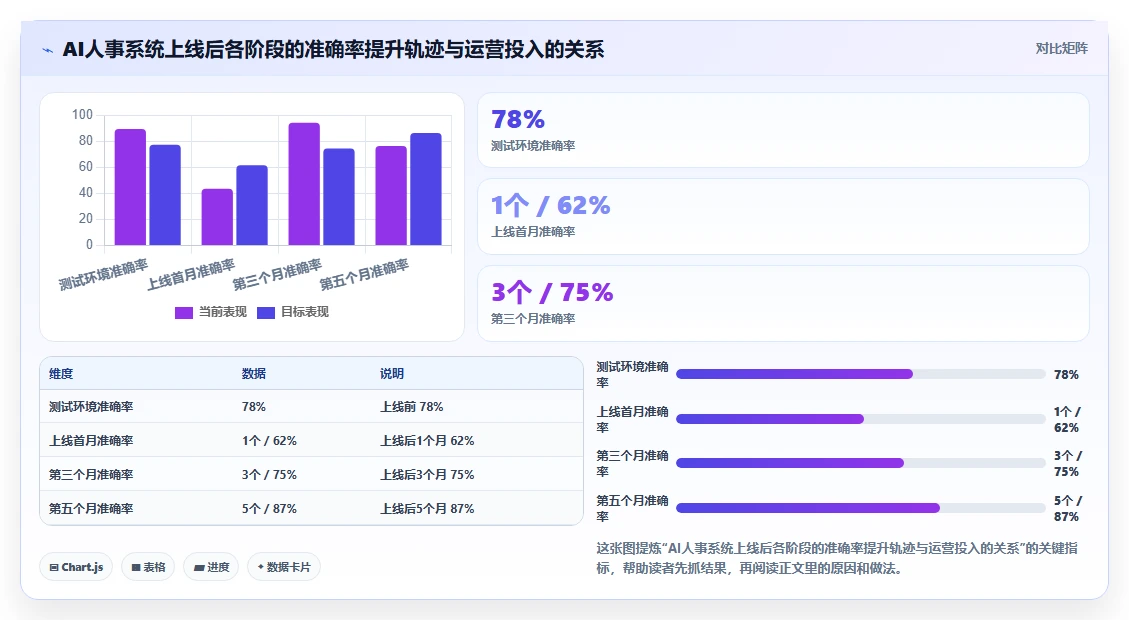
Task: Click the 测试环境准确率 progress bar
Action: click(860, 374)
